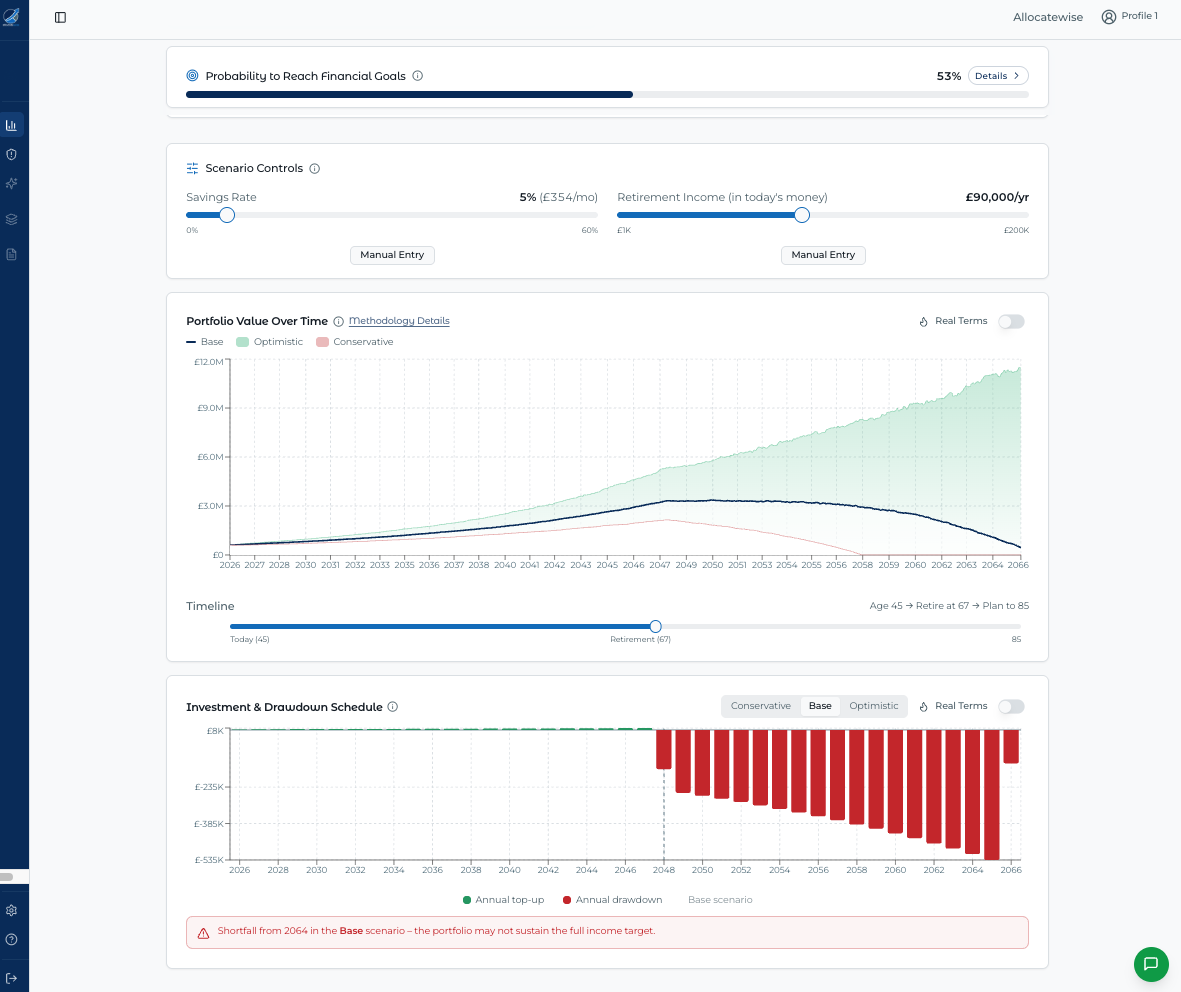This screenshot has width=1181, height=992.
Task: Open the layers sidebar icon
Action: 11,219
